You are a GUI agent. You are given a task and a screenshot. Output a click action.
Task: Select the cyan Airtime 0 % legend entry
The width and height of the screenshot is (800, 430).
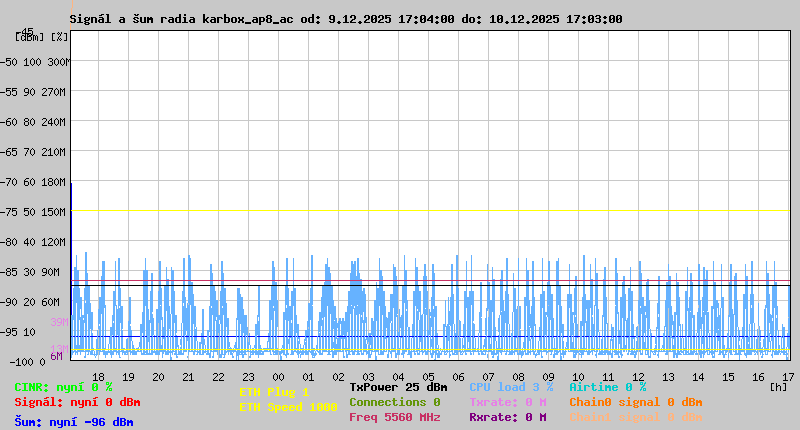click(608, 387)
